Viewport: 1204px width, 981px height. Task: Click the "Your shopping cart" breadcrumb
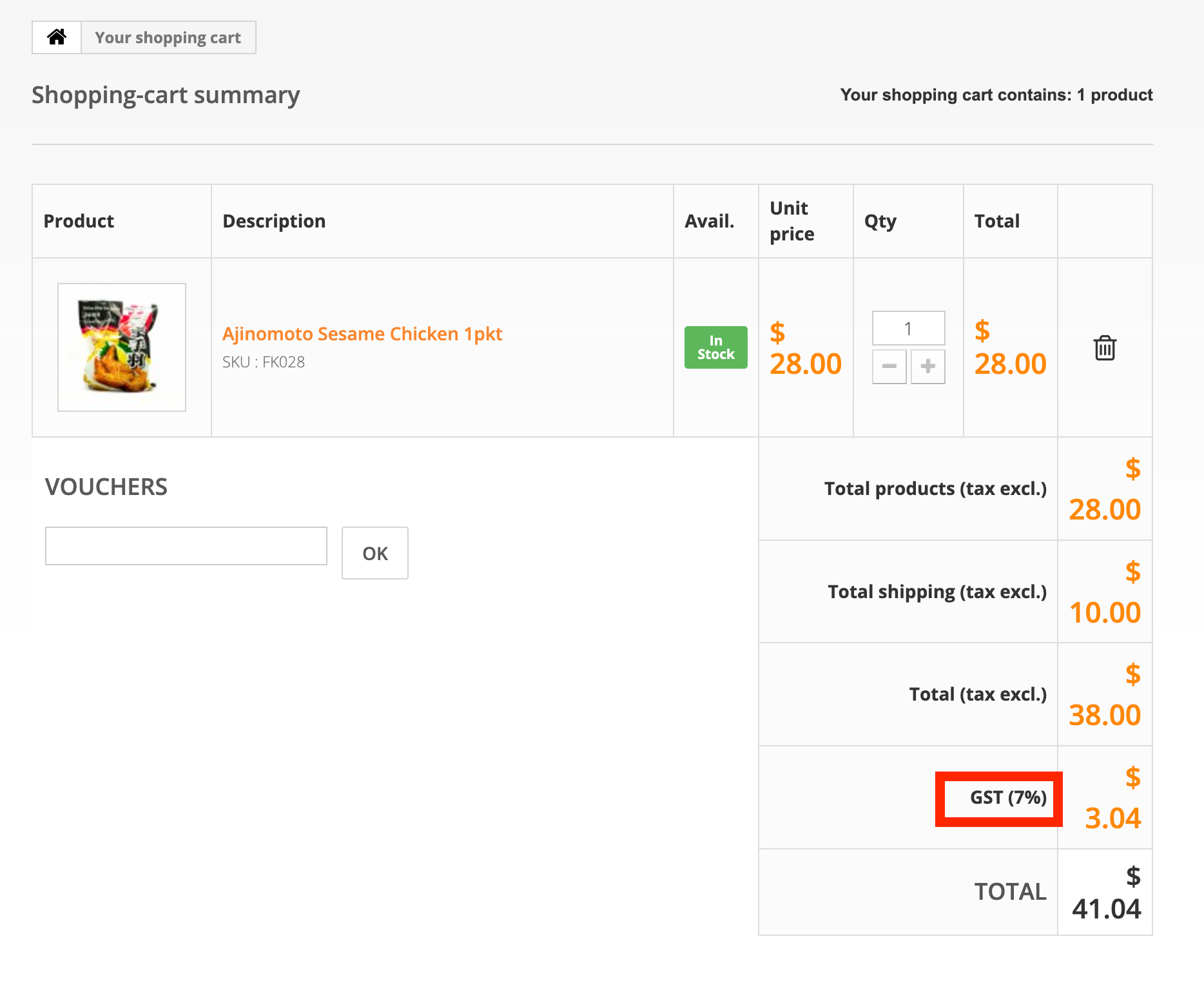168,37
